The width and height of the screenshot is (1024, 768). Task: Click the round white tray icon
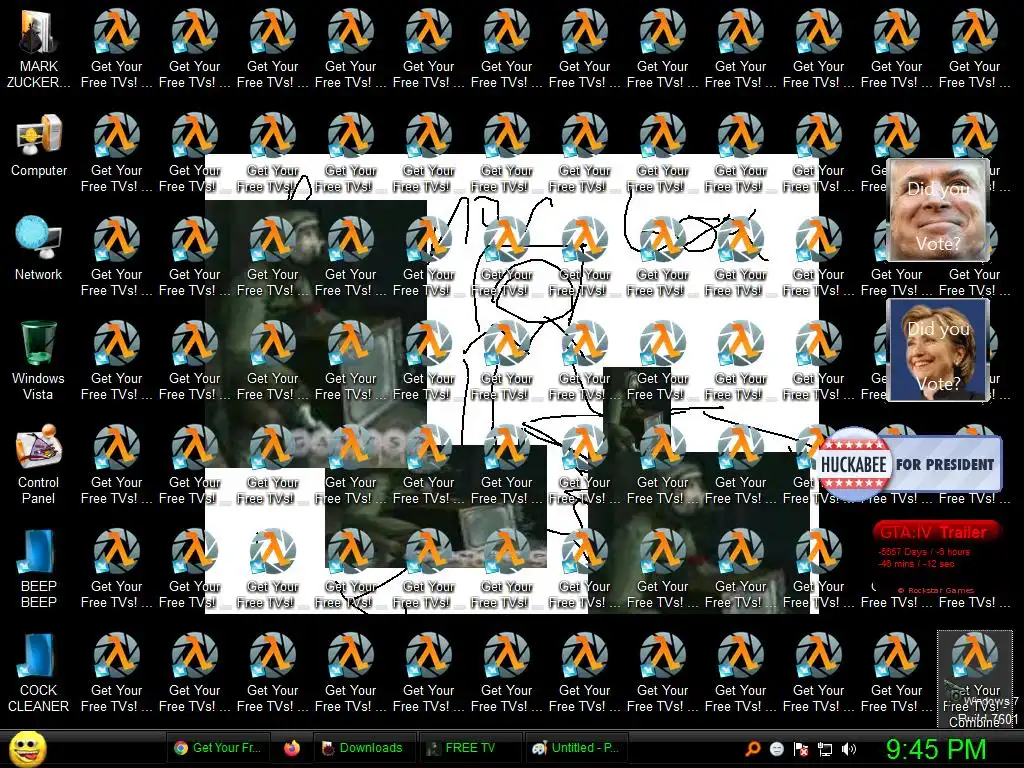pos(776,748)
